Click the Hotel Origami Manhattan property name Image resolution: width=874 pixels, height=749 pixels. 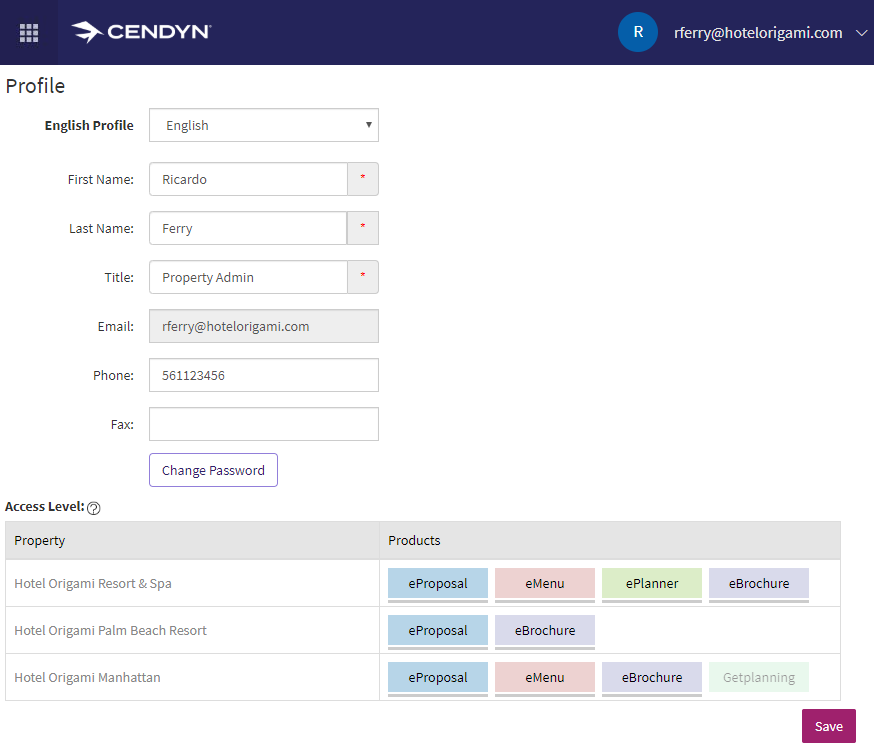88,677
